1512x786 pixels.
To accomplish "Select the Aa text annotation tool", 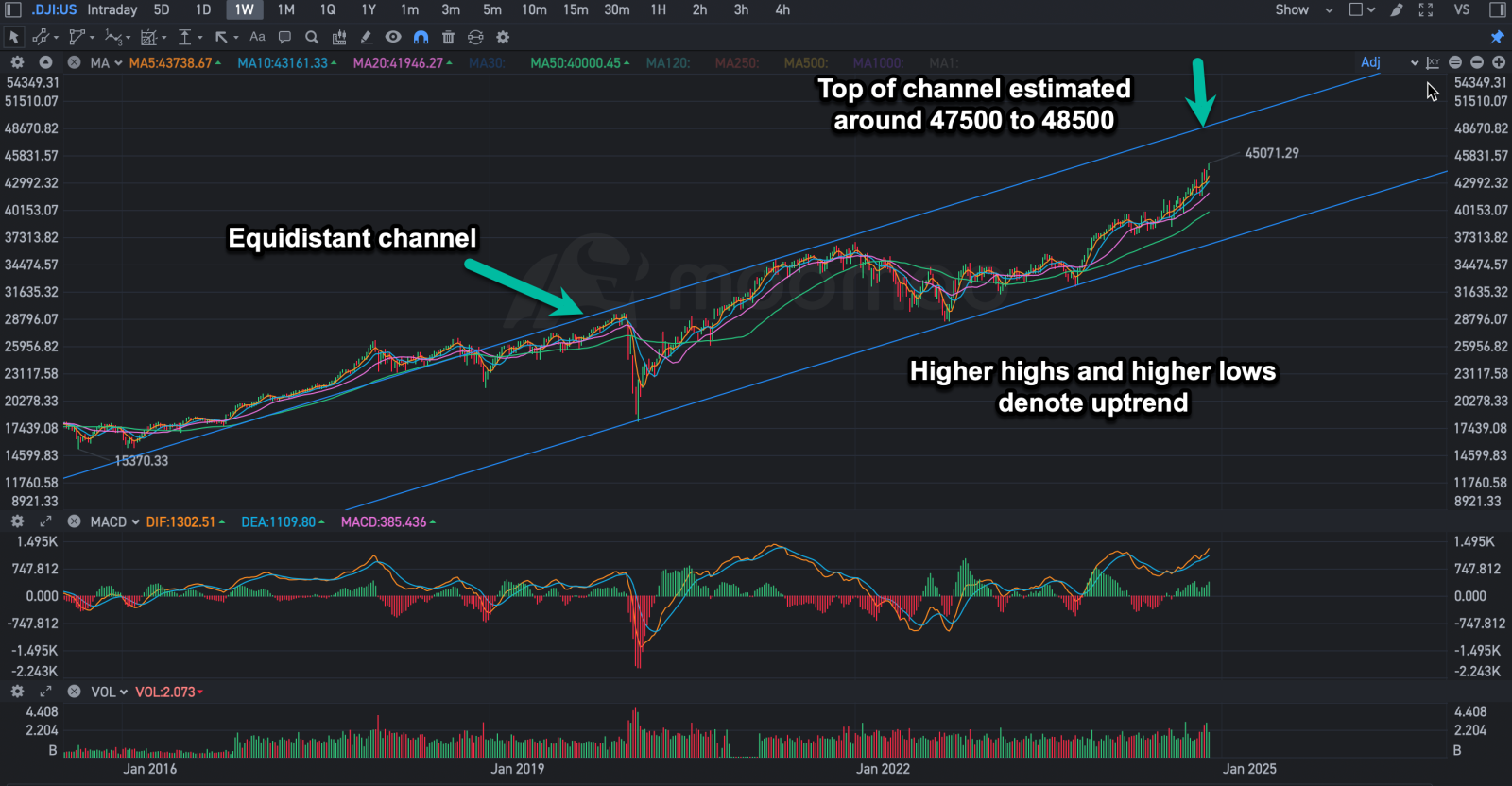I will [x=257, y=37].
